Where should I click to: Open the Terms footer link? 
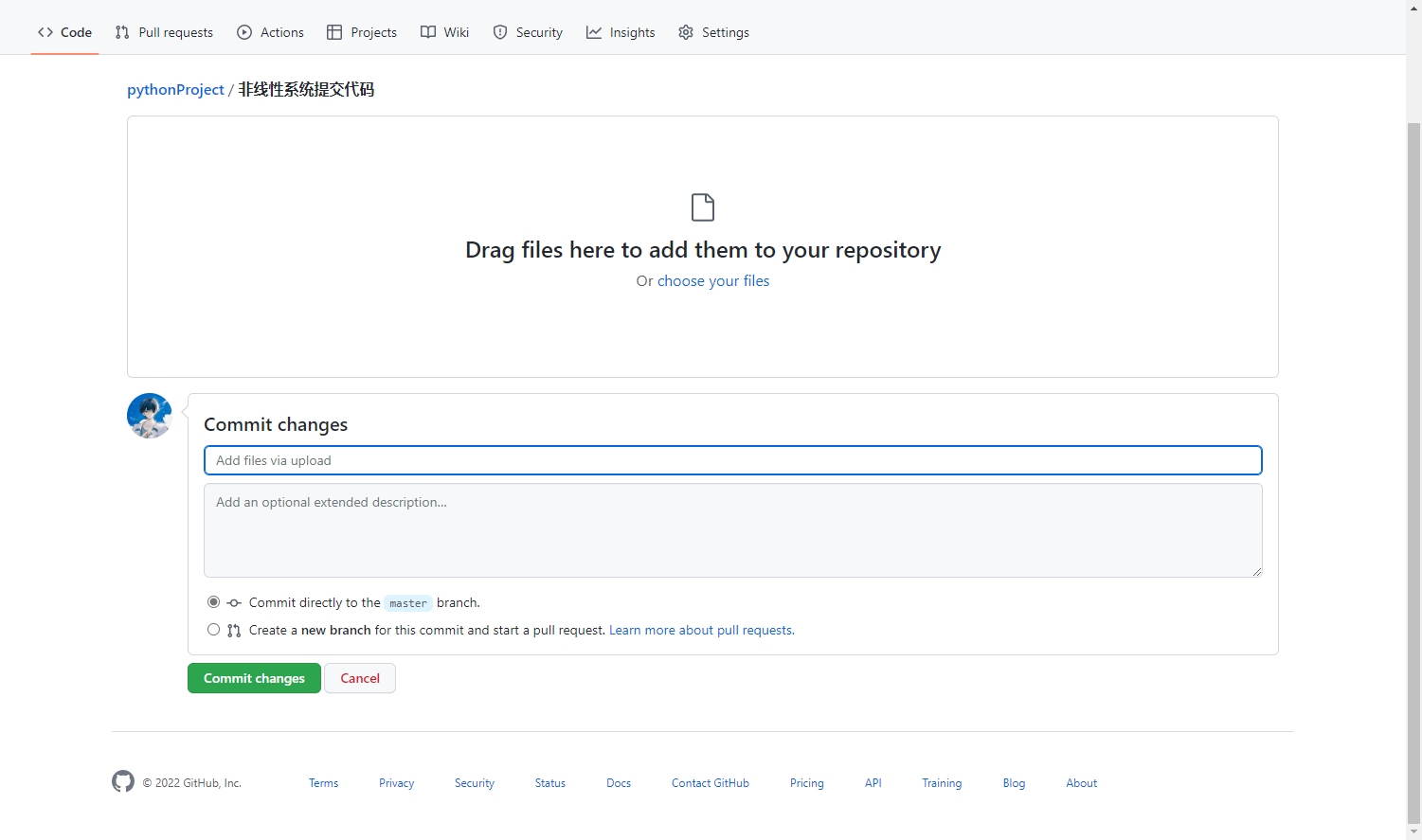(323, 783)
